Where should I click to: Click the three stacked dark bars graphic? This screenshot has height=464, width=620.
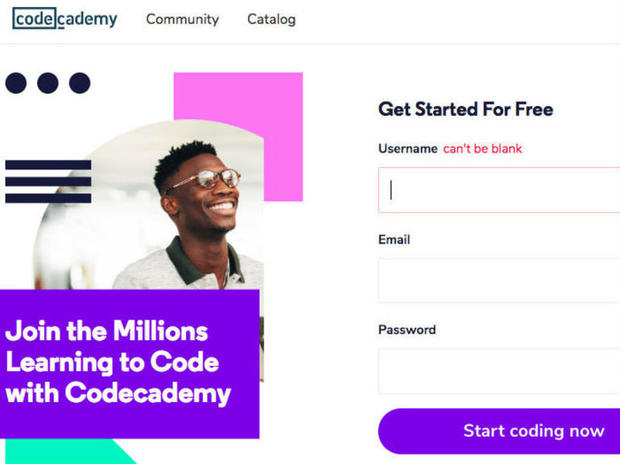coord(48,182)
